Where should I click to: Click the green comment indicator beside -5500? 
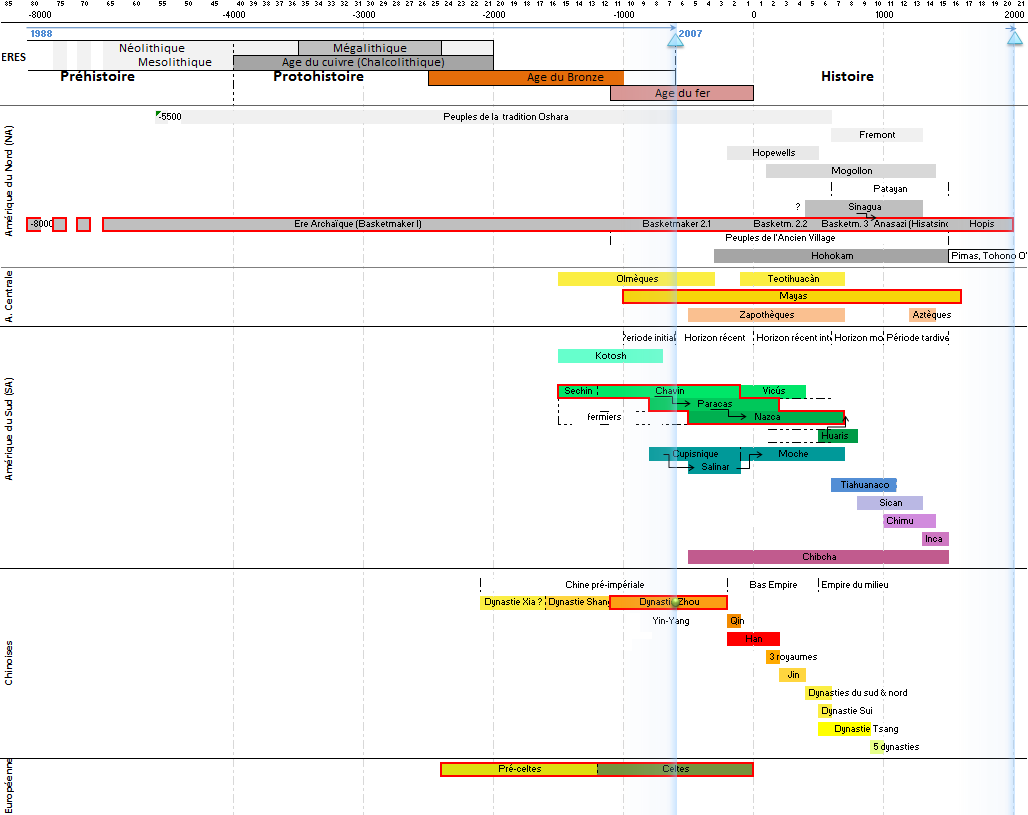tap(158, 115)
